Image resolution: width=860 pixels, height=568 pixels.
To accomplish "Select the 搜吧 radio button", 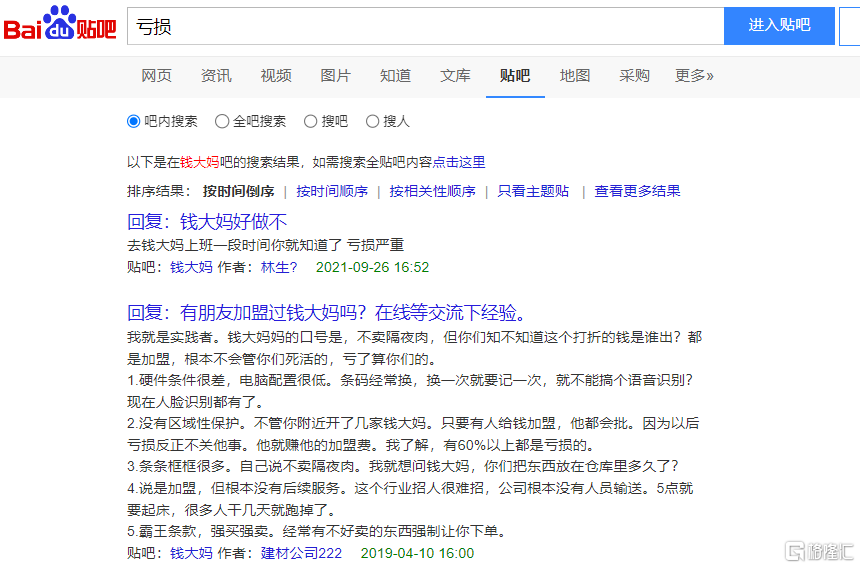I will point(310,121).
